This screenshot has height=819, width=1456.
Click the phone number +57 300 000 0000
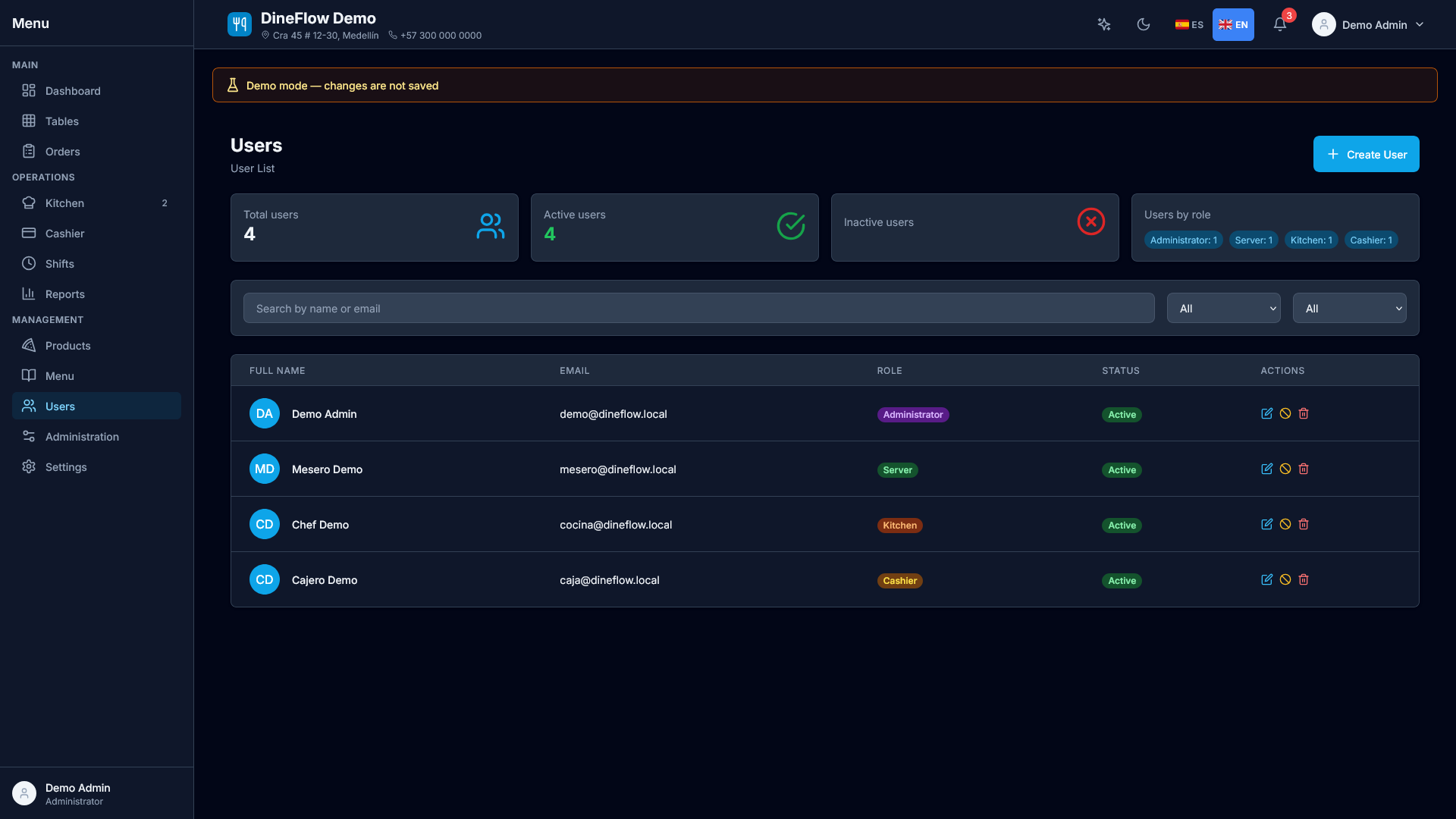coord(441,35)
